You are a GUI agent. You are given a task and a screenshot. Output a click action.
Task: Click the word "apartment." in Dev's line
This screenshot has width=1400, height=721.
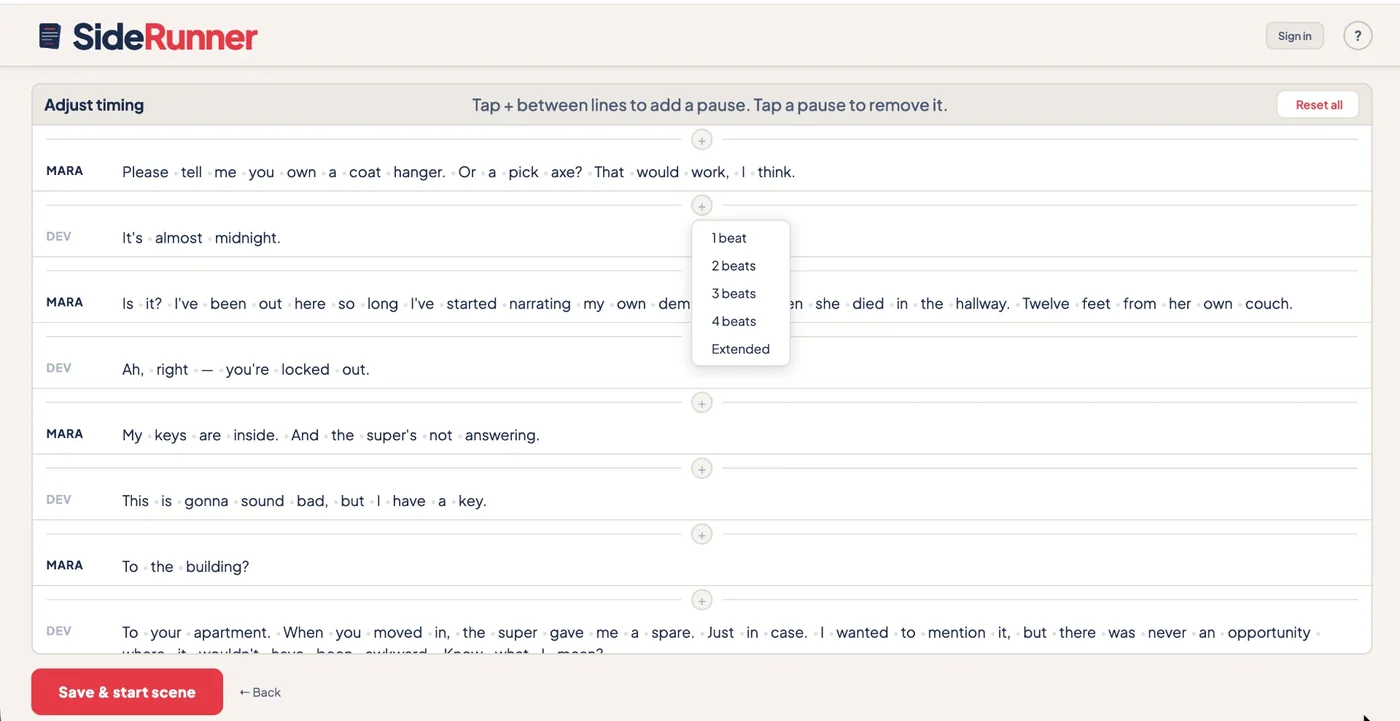[x=232, y=633]
